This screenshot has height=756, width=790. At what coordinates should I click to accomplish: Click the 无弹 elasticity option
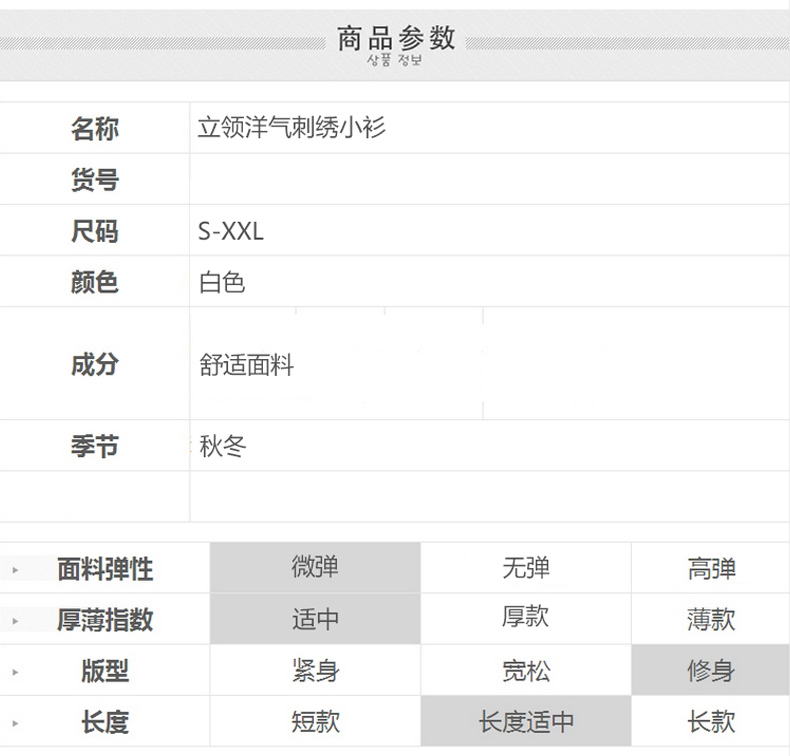click(x=525, y=568)
